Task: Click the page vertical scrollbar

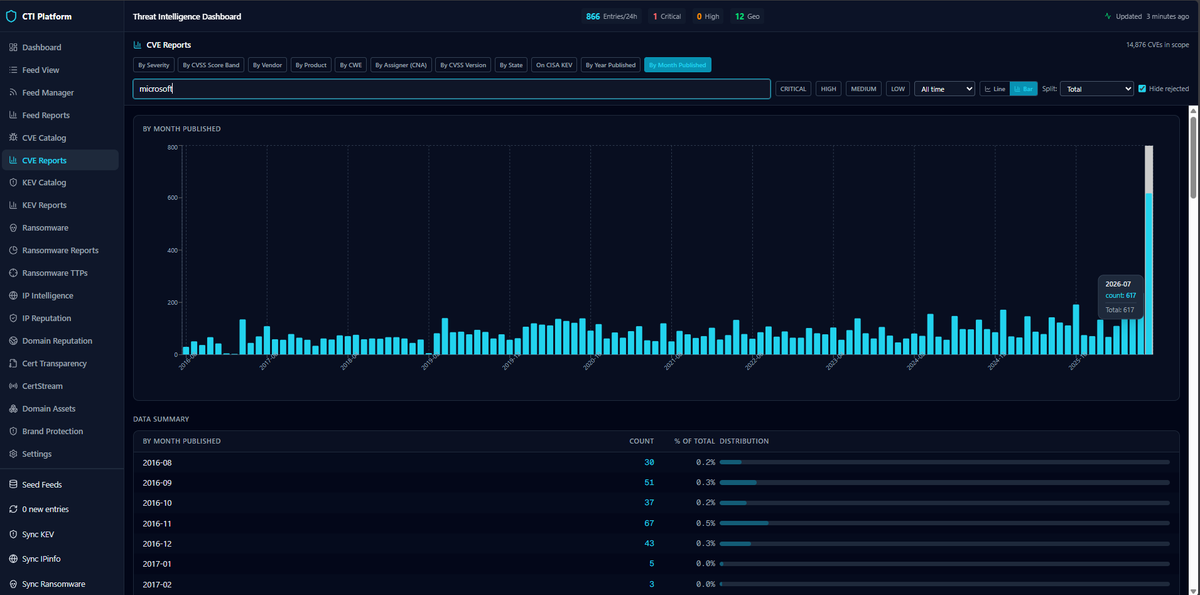Action: pyautogui.click(x=1194, y=150)
